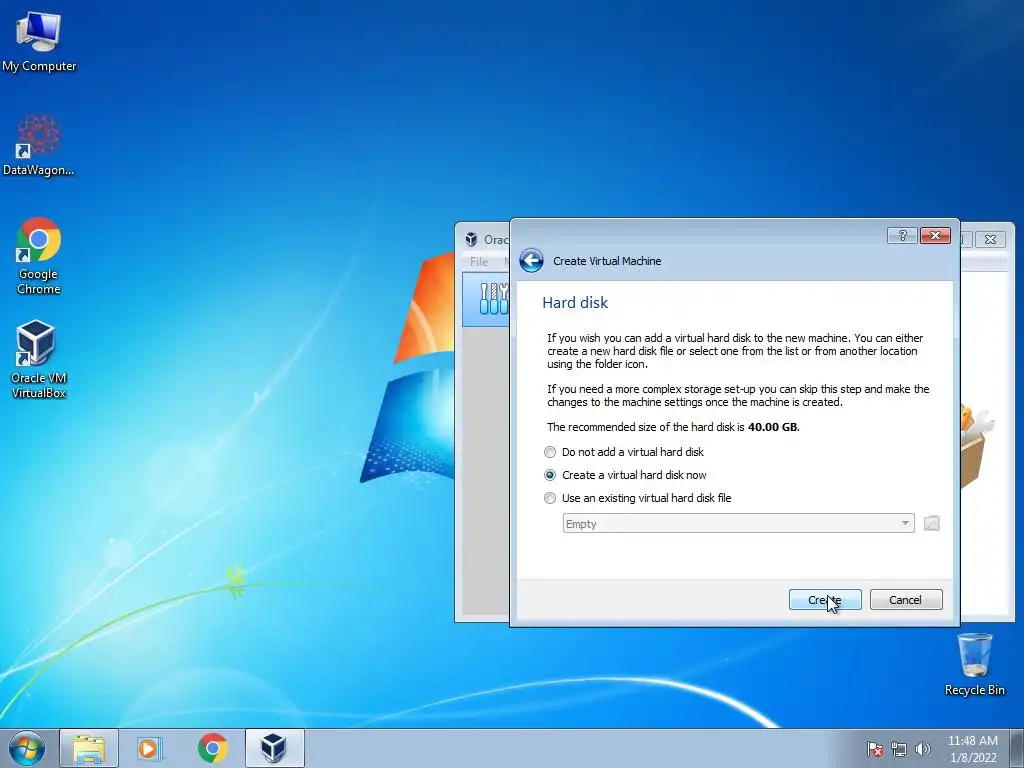Screen dimensions: 1024x768
Task: Open the Windows Start menu
Action: (27, 748)
